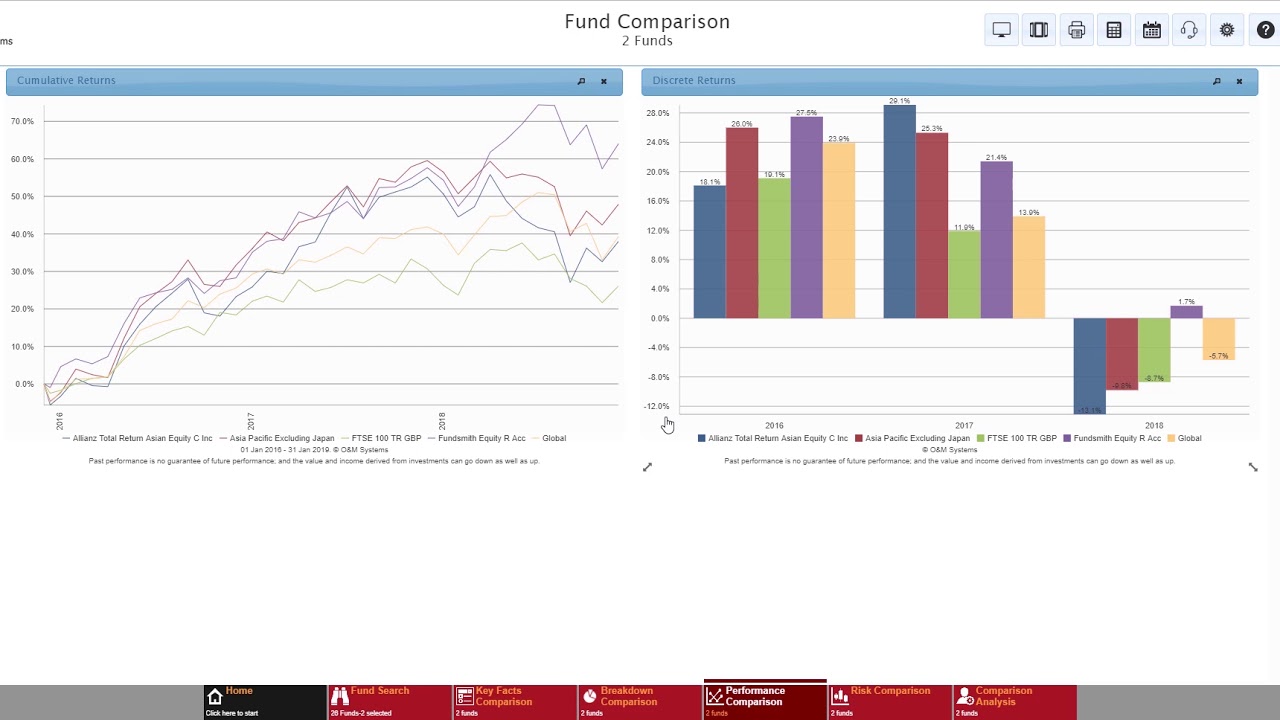Image resolution: width=1280 pixels, height=720 pixels.
Task: Open settings via the gear icon
Action: (1227, 30)
